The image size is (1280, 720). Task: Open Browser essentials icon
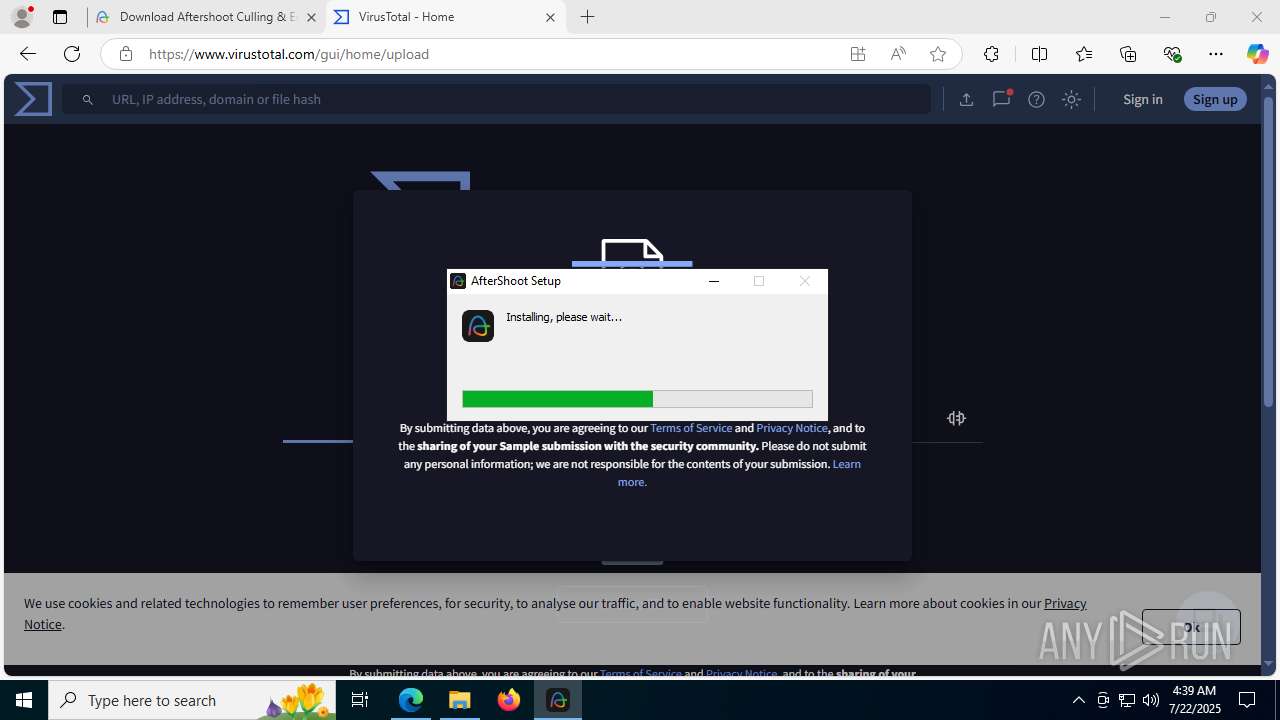(x=1173, y=54)
